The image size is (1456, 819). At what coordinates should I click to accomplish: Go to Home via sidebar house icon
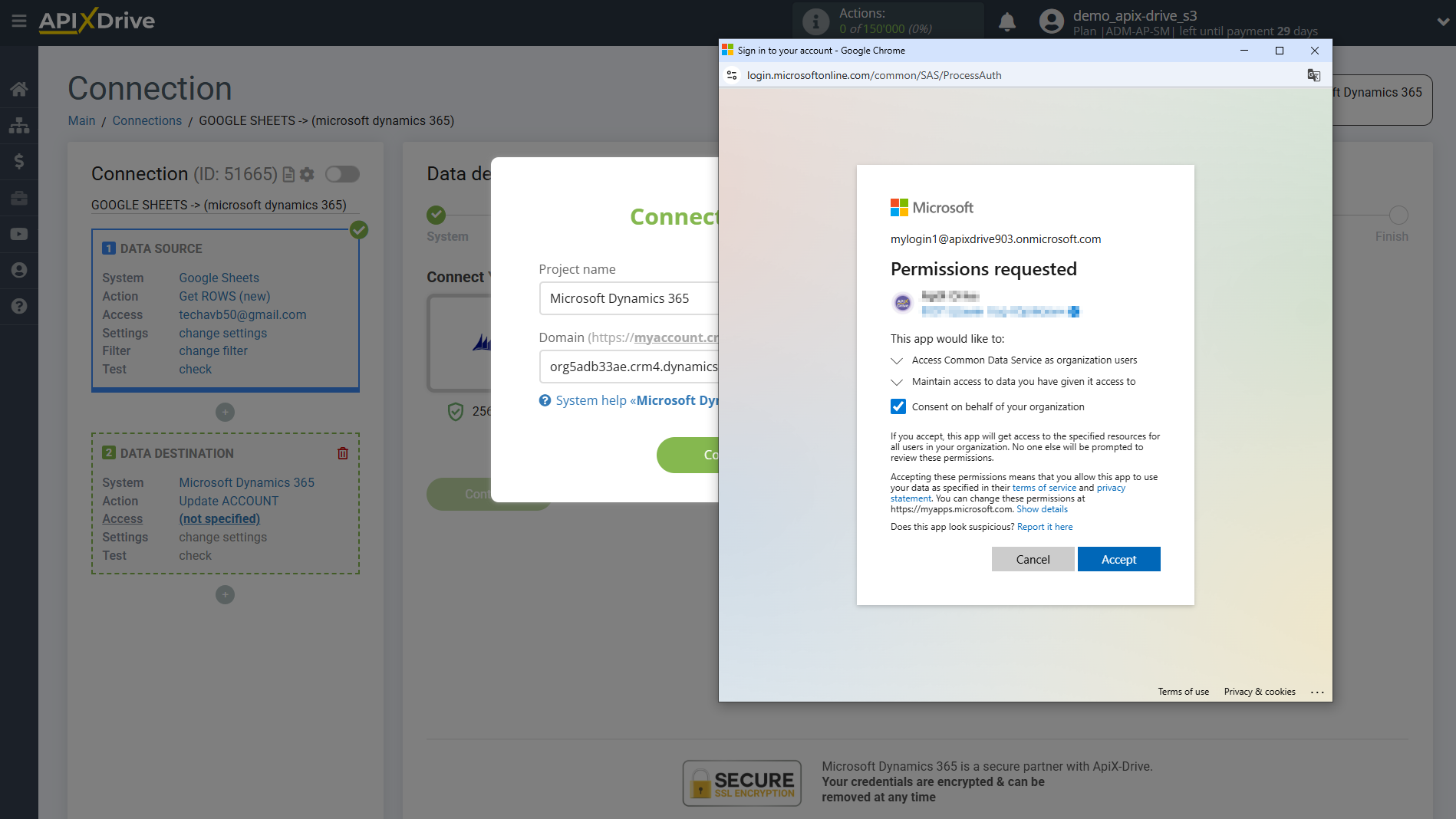[x=19, y=89]
